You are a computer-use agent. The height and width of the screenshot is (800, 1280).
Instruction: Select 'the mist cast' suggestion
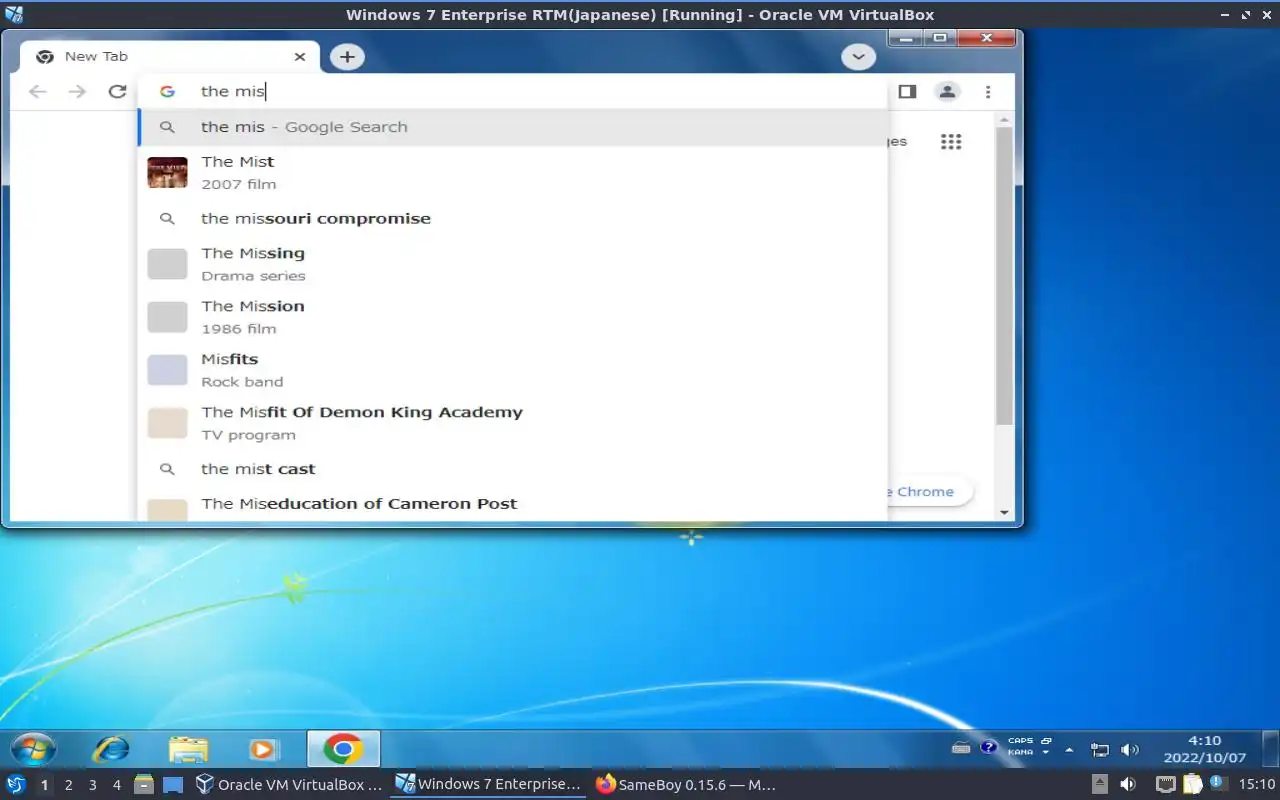(513, 469)
